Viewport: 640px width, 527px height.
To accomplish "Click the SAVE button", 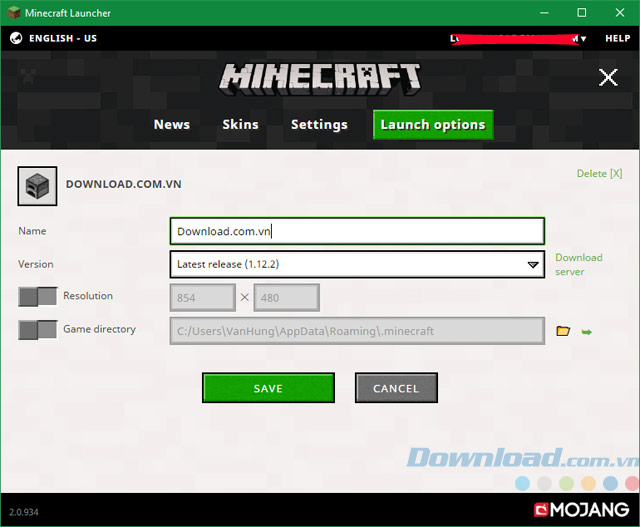I will (x=268, y=388).
